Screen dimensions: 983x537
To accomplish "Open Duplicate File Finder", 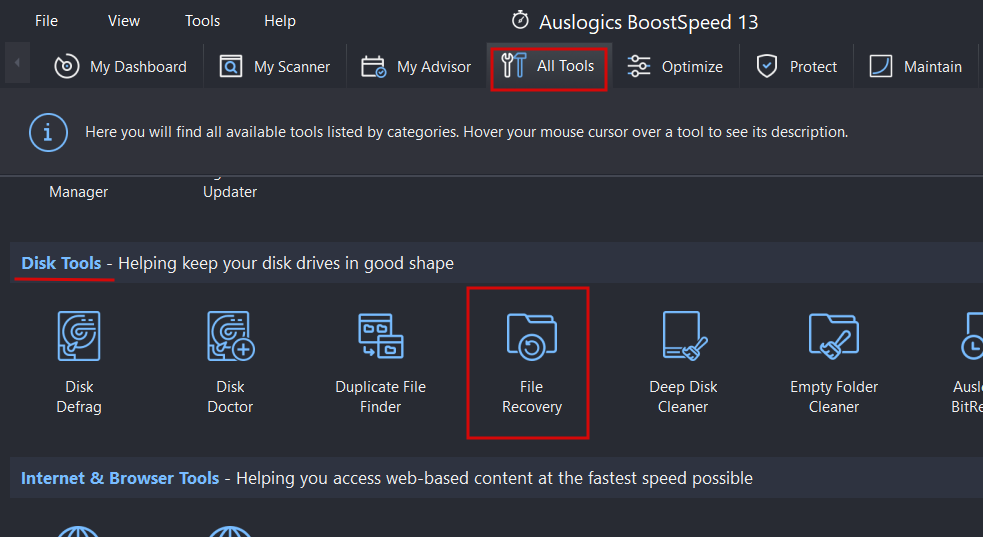I will click(x=381, y=362).
